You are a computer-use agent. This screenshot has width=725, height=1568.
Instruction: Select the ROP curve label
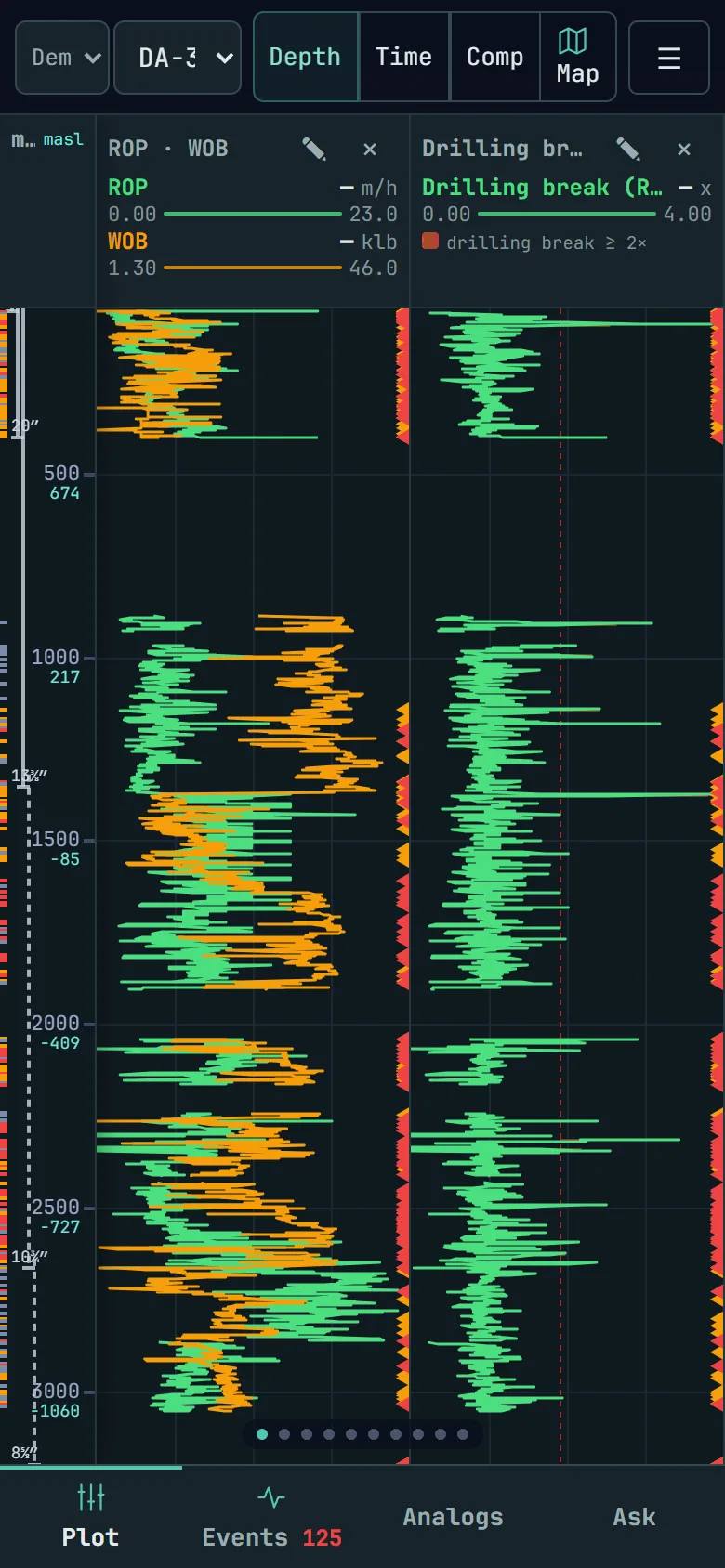pyautogui.click(x=127, y=188)
